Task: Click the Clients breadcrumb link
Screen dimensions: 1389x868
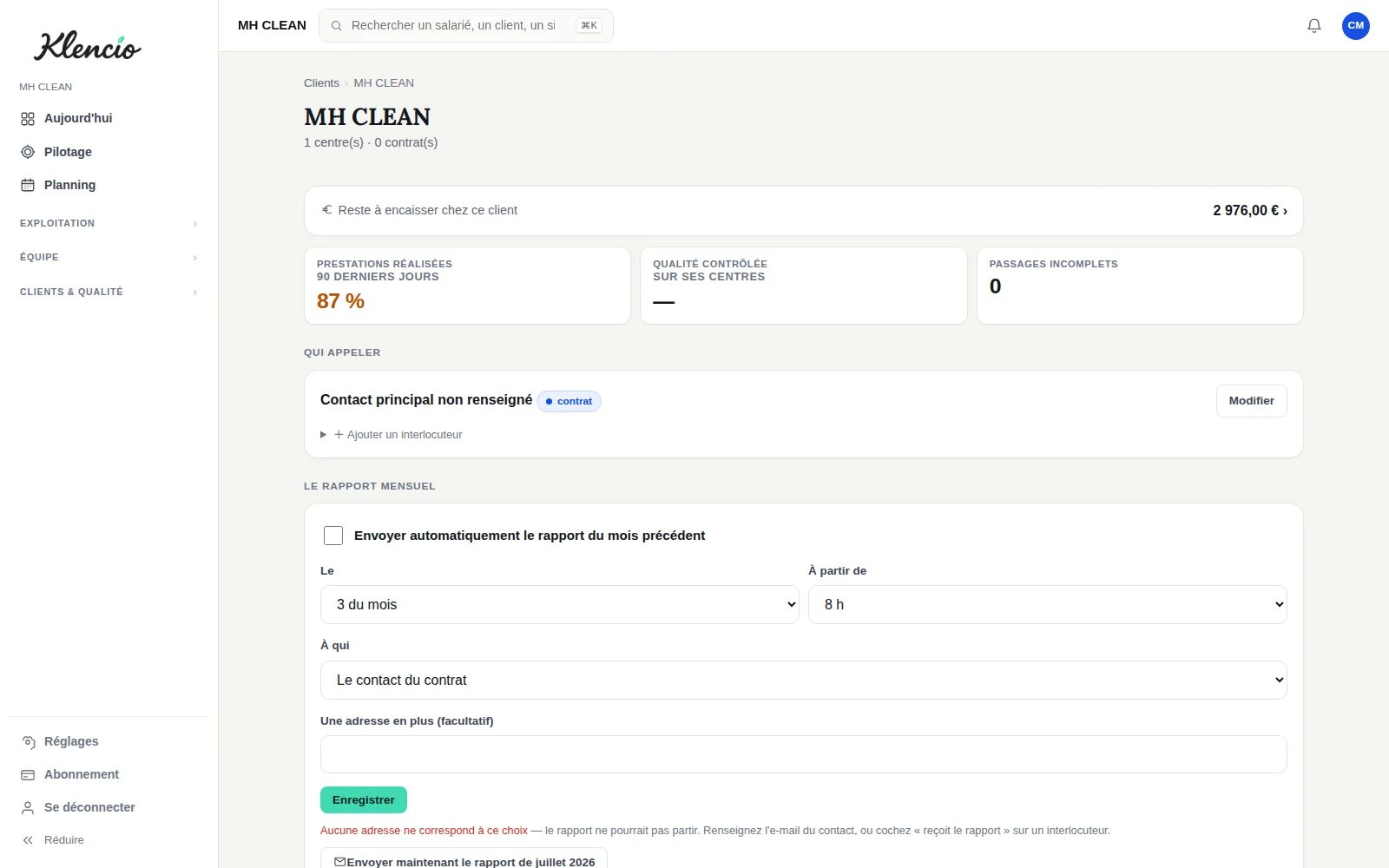Action: click(321, 83)
